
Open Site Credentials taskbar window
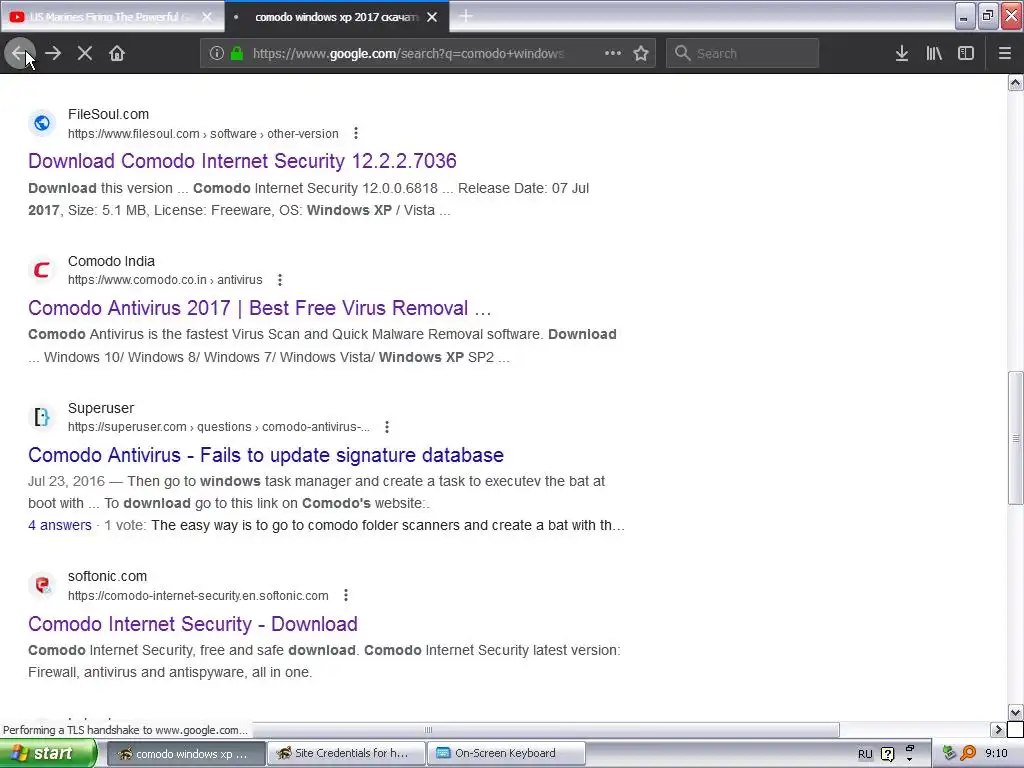[346, 754]
